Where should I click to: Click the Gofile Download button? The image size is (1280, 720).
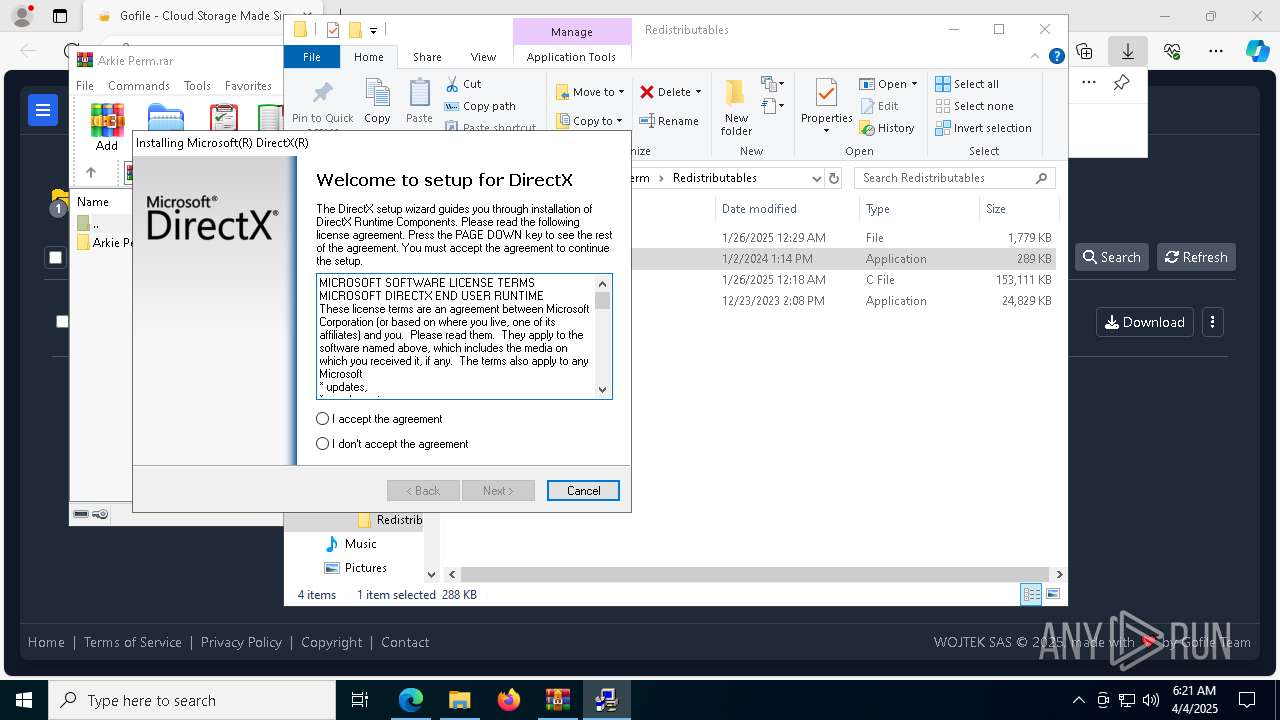(1145, 322)
